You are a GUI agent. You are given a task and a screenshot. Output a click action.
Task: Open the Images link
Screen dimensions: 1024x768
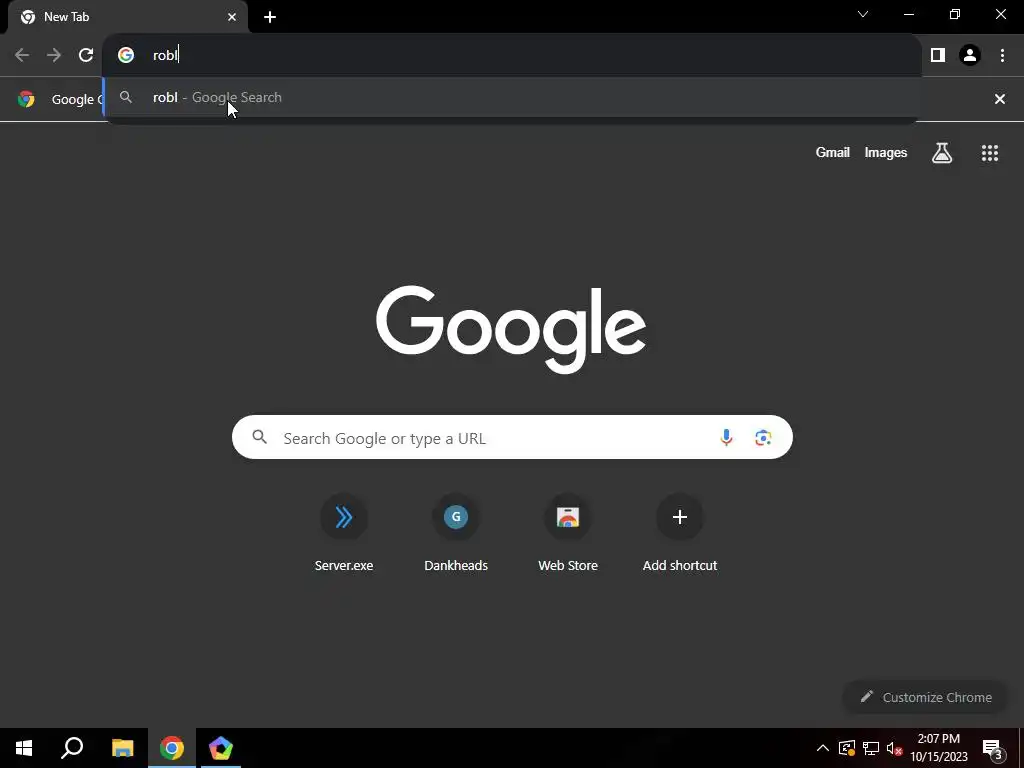pos(886,152)
